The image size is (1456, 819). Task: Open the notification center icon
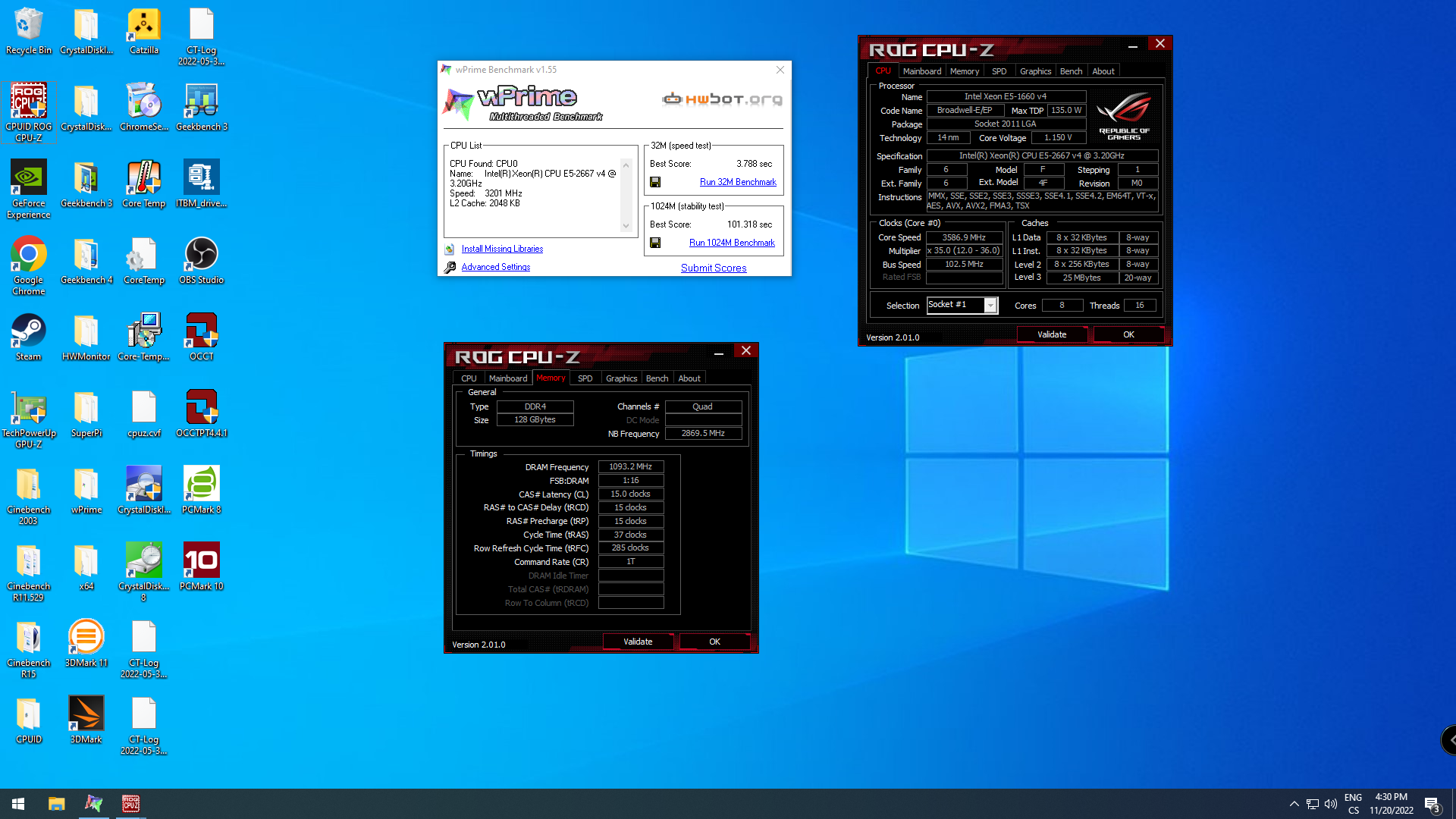click(x=1432, y=804)
